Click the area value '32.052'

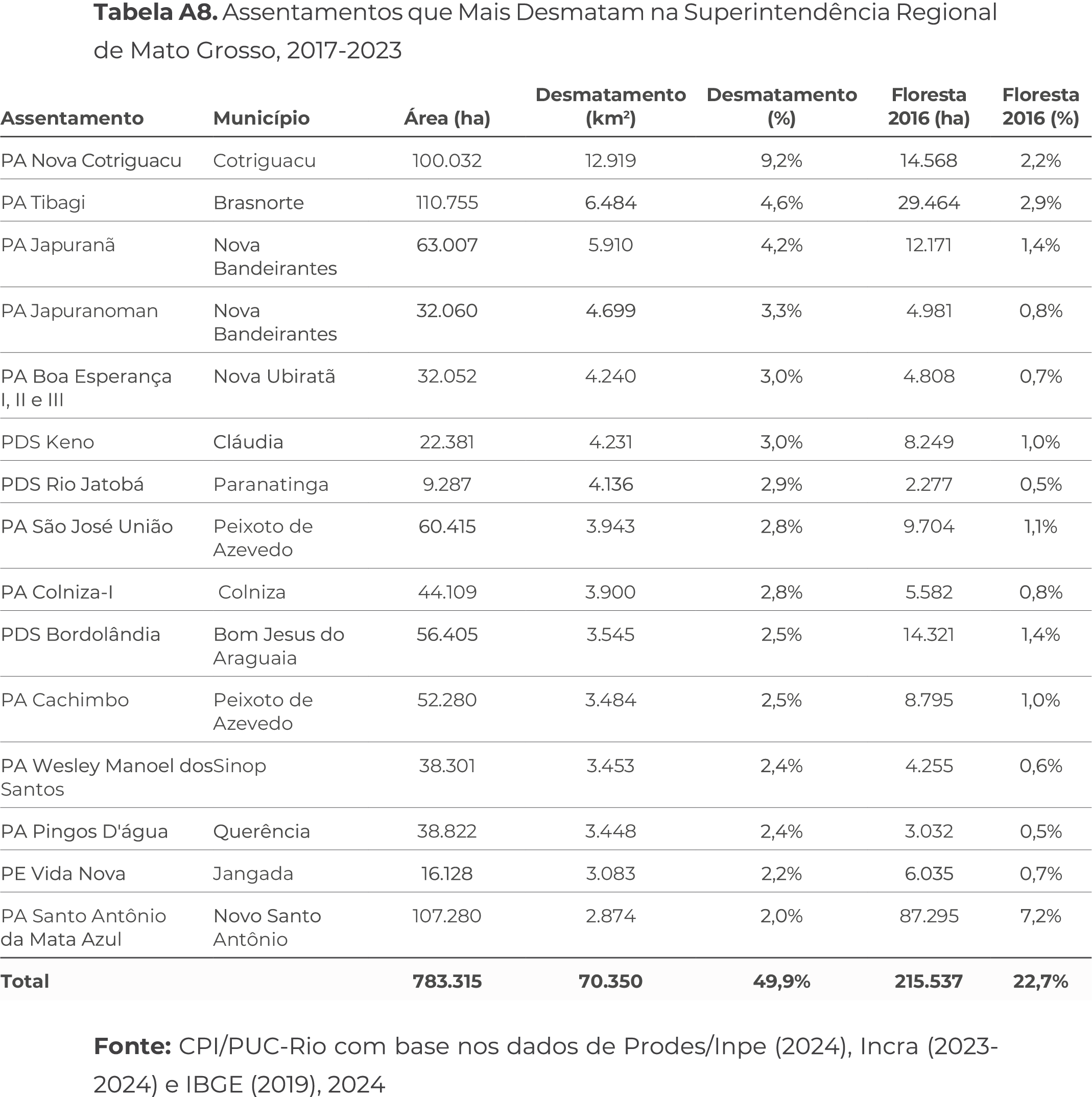447,376
